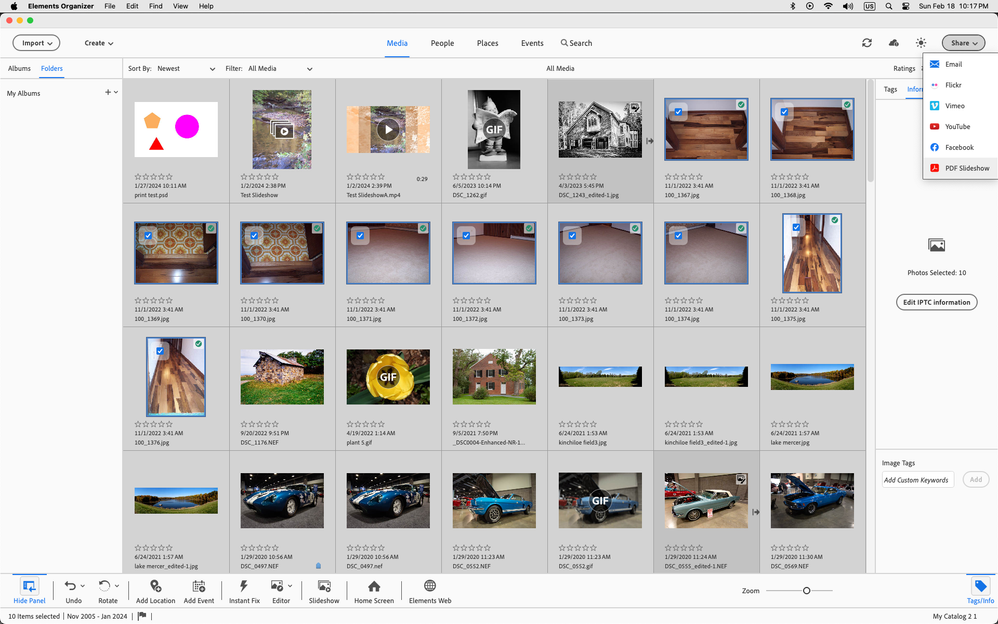Open Wi-Fi menu bar icon
998x624 pixels.
coord(827,6)
